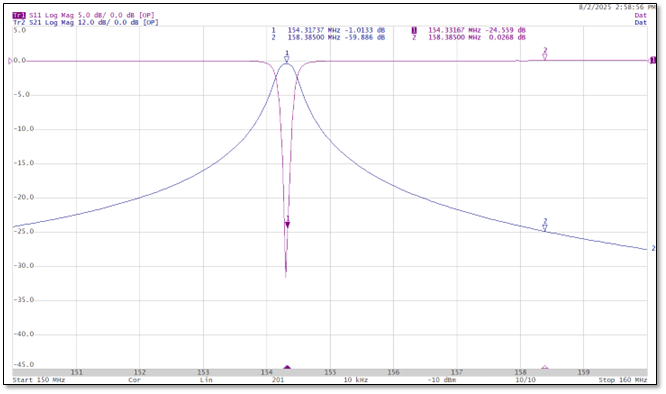
Task: Click the 155 frequency axis label
Action: [330, 372]
